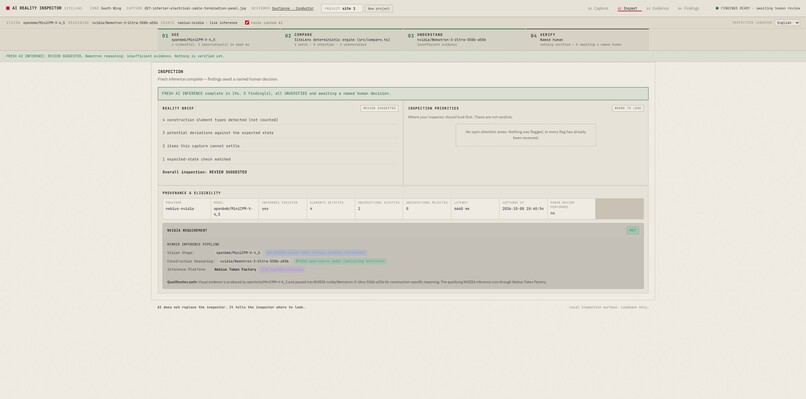
Task: Click the capture filename in the header
Action: click(195, 8)
